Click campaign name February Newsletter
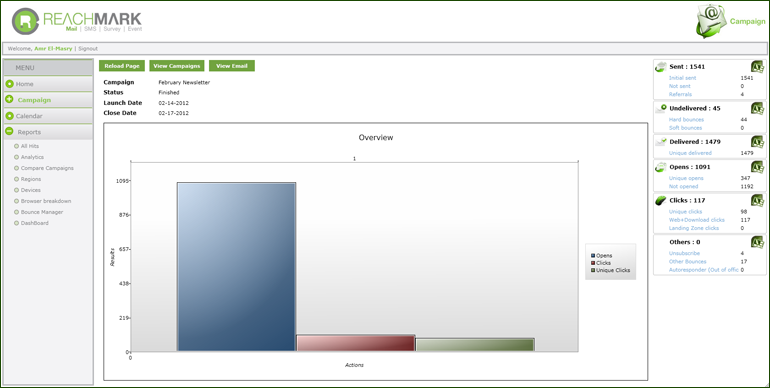770x388 pixels. tap(184, 83)
